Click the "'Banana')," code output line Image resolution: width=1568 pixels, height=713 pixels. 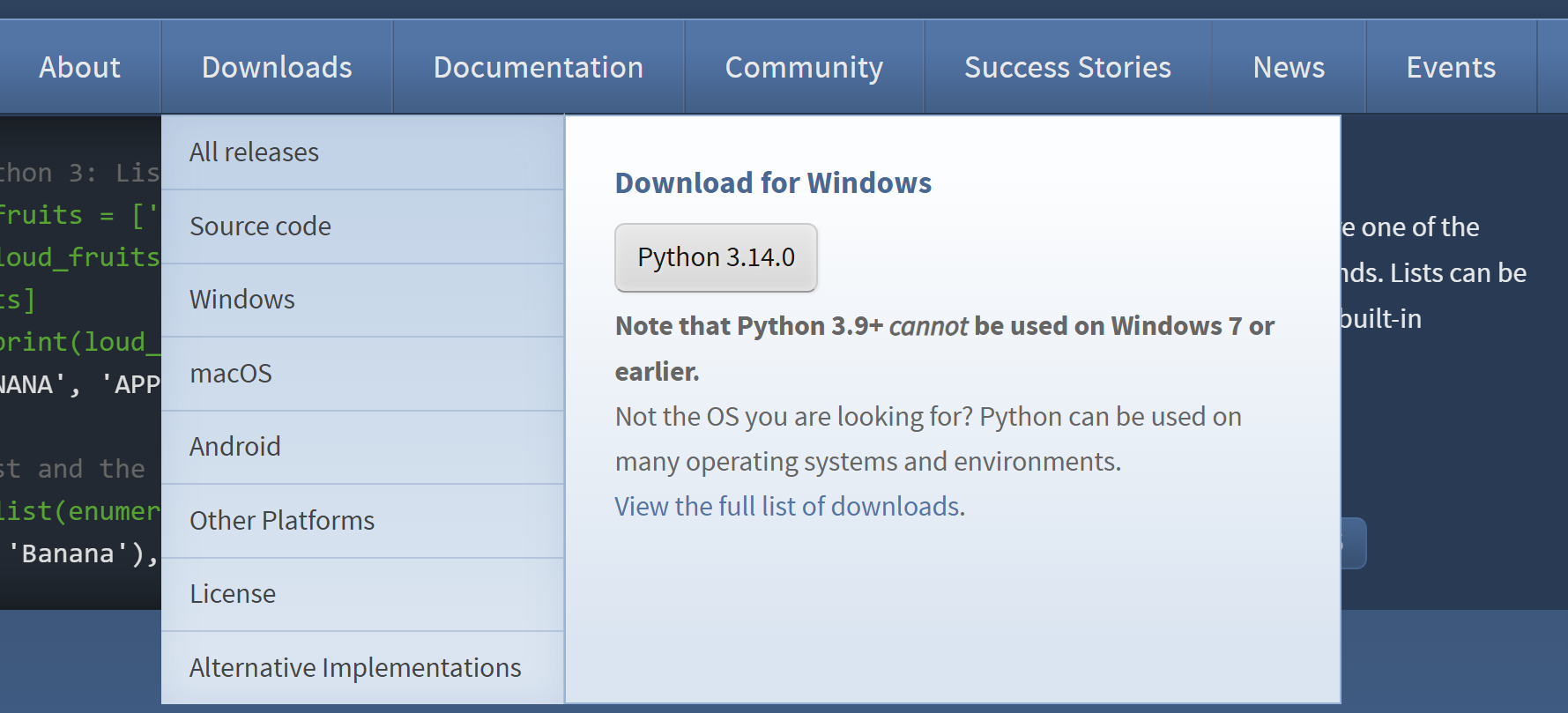click(82, 553)
